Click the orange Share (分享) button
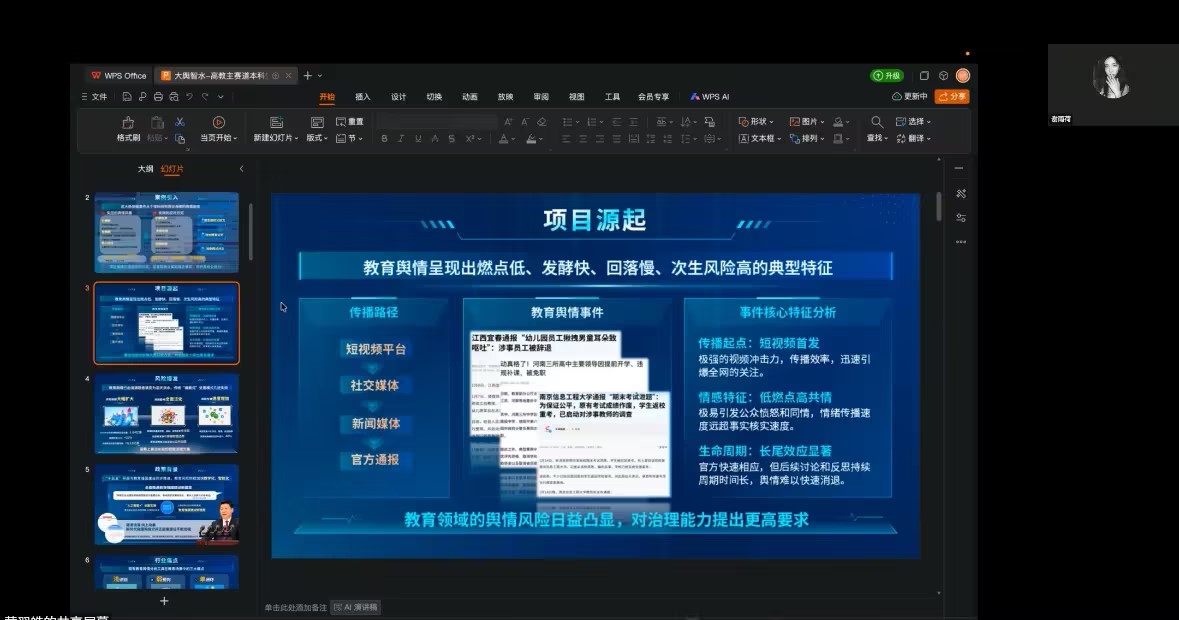Image resolution: width=1179 pixels, height=620 pixels. 952,97
